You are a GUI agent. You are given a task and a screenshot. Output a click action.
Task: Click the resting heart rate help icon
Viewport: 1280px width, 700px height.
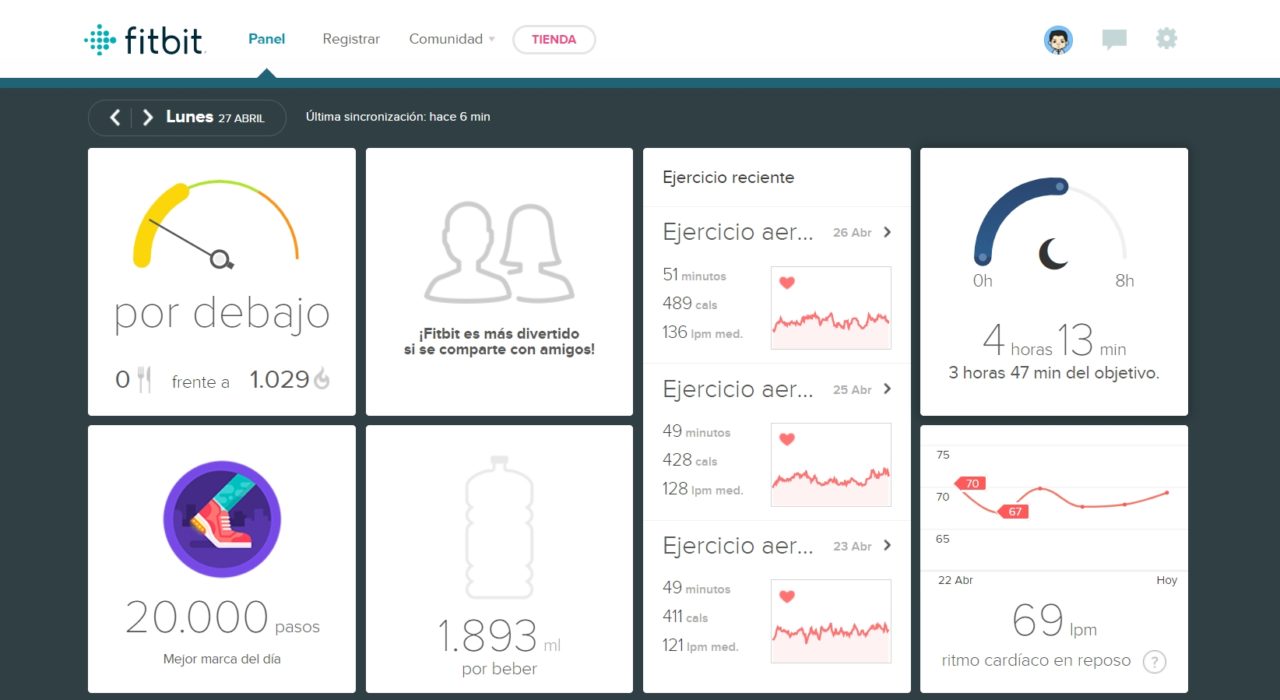pos(1154,661)
